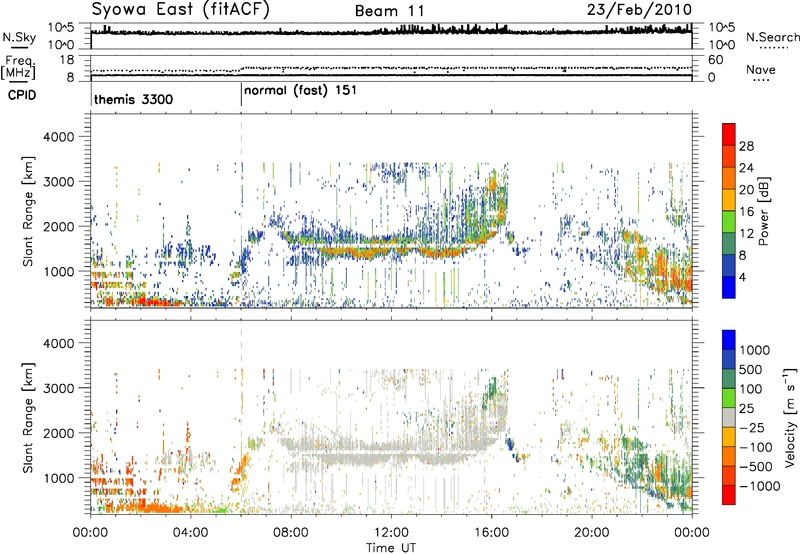800x554 pixels.
Task: Click the 'N.Sky' axis label
Action: (19, 37)
